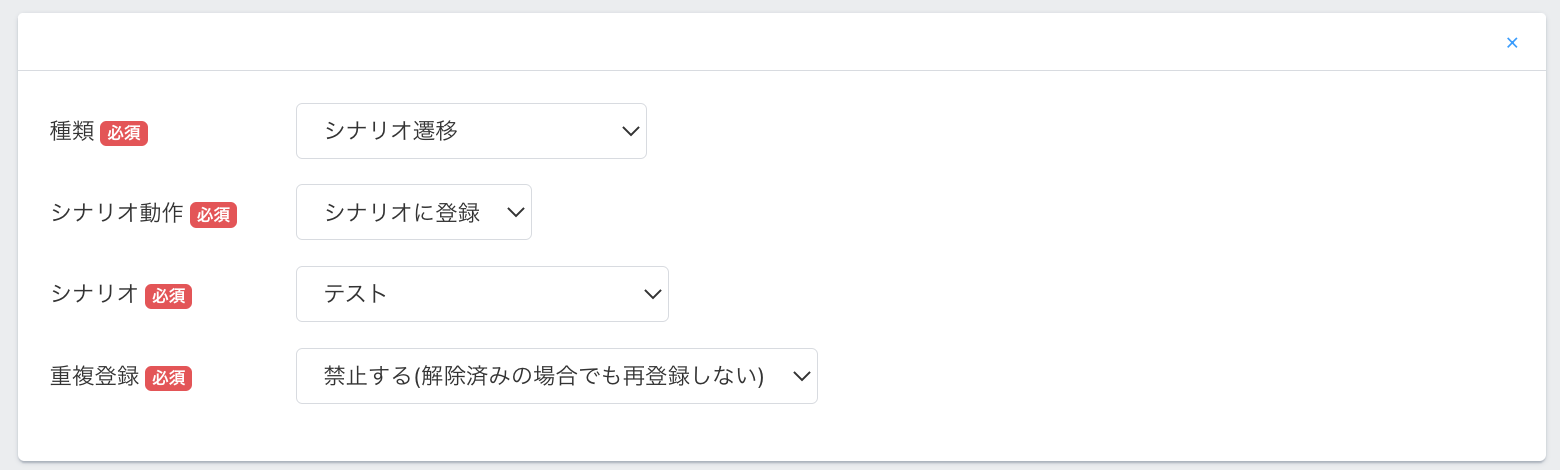Click the シナリオ動作 field label
The height and width of the screenshot is (470, 1560).
point(117,213)
